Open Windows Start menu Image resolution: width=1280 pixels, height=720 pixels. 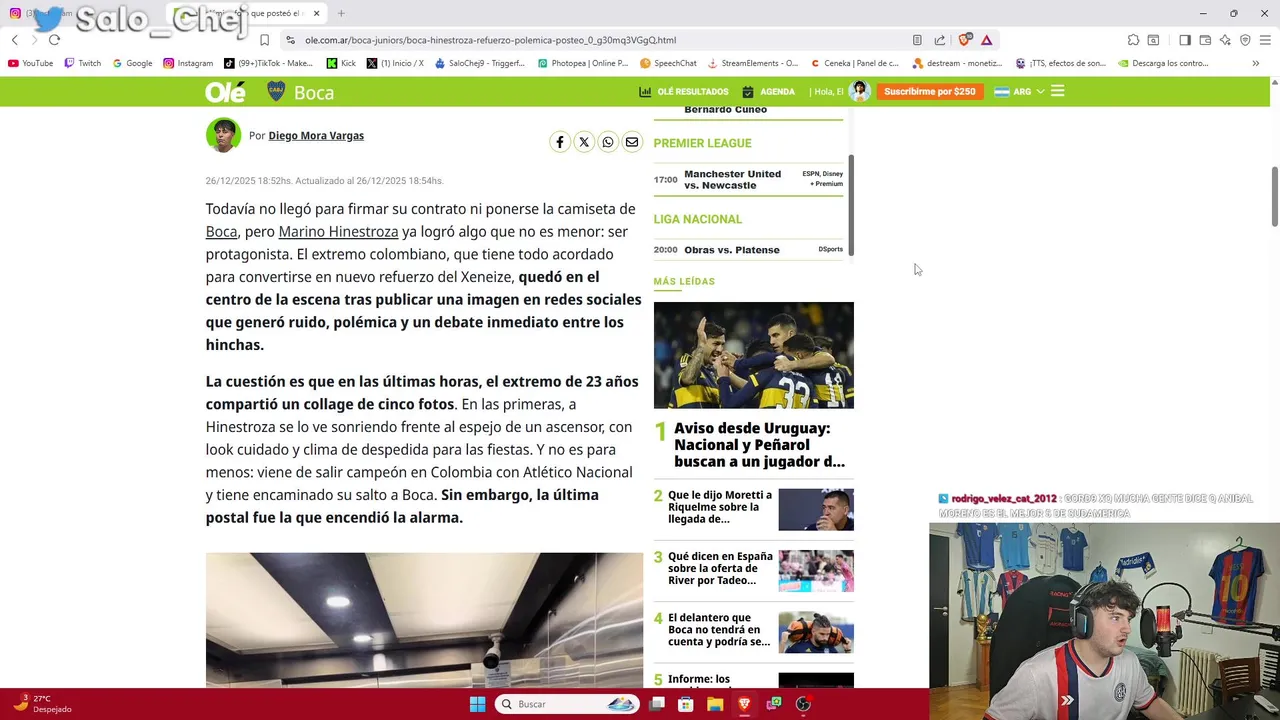[478, 704]
